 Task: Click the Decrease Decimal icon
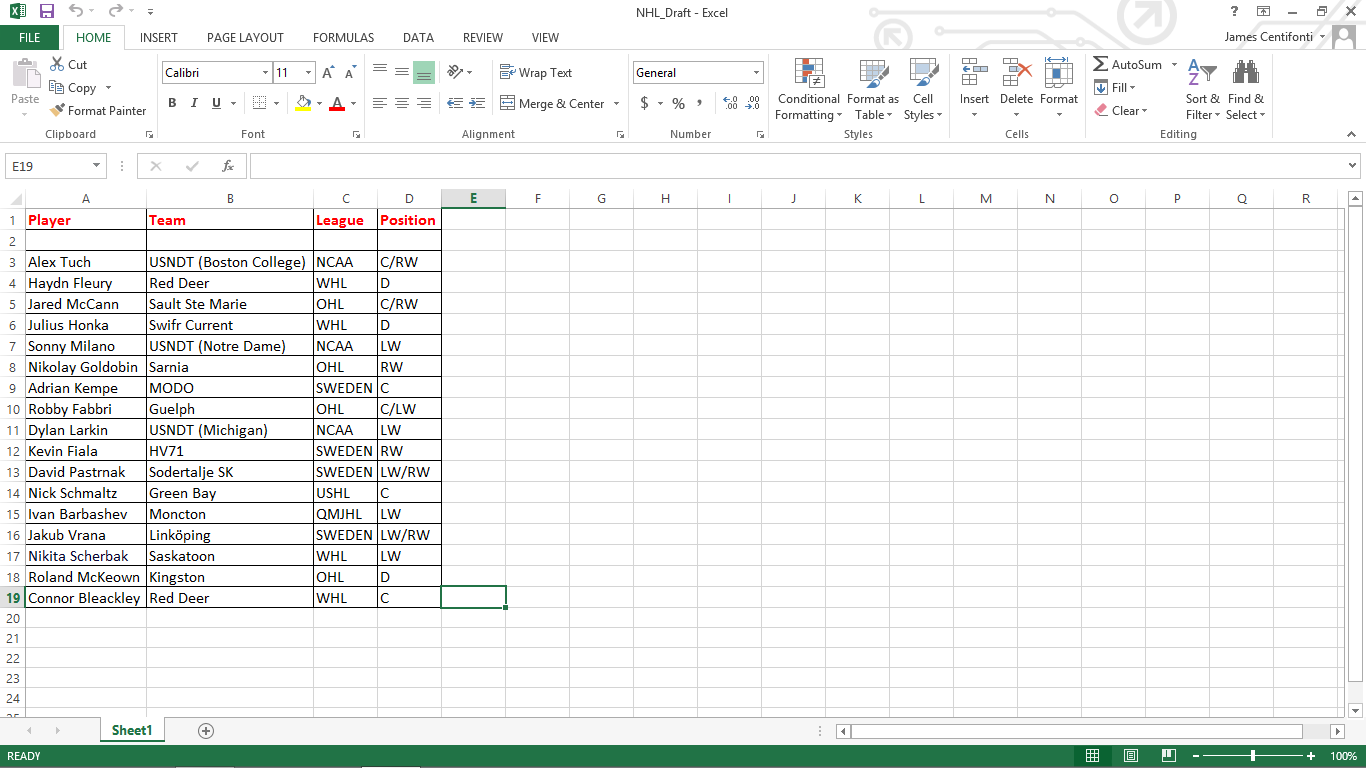pos(752,103)
